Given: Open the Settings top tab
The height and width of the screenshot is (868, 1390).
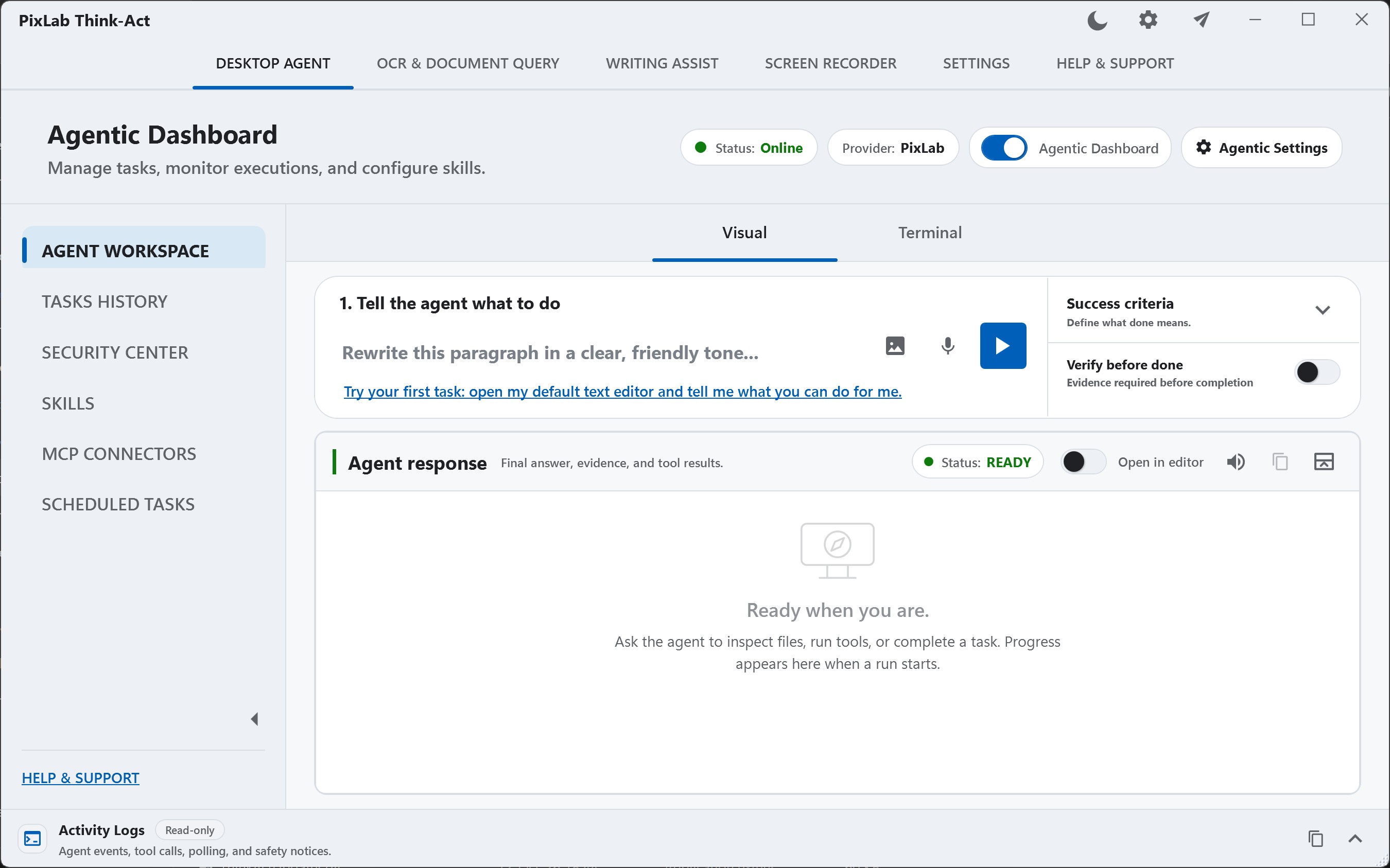Looking at the screenshot, I should pos(976,63).
